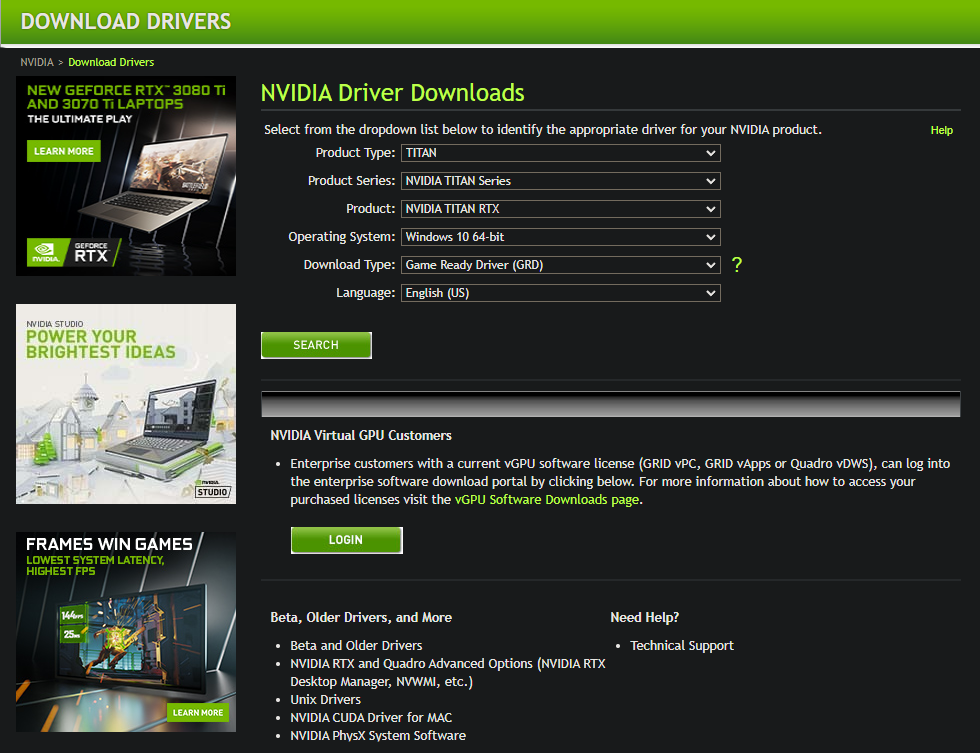Open the Download Type dropdown
980x753 pixels.
pos(560,265)
